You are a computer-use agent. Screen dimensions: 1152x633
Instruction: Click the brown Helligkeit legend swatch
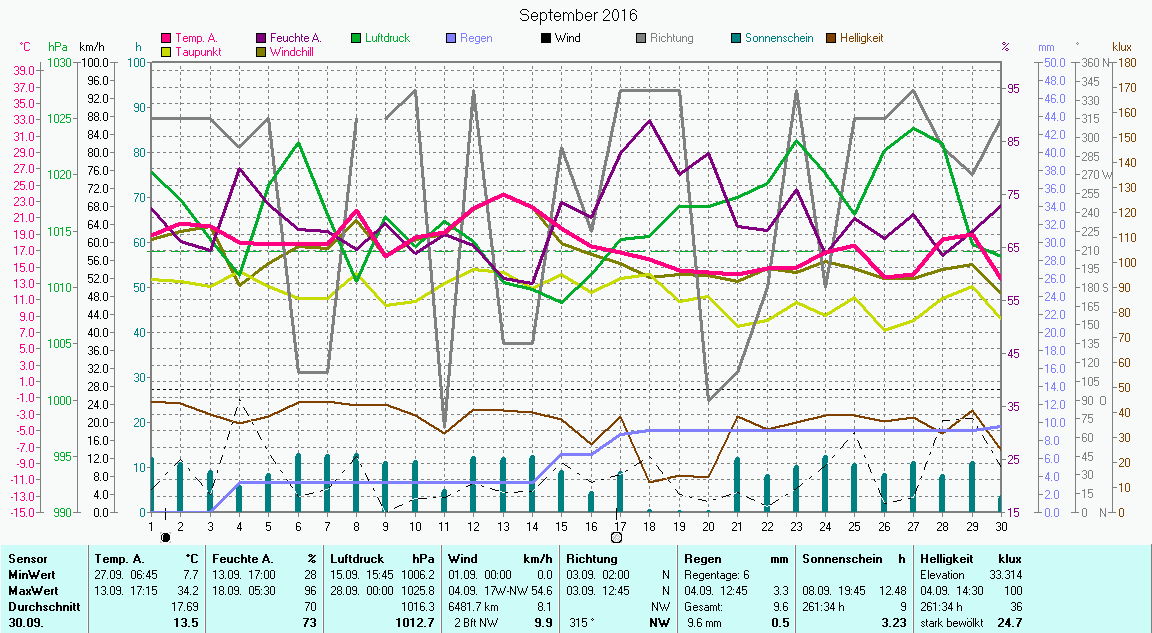click(831, 39)
